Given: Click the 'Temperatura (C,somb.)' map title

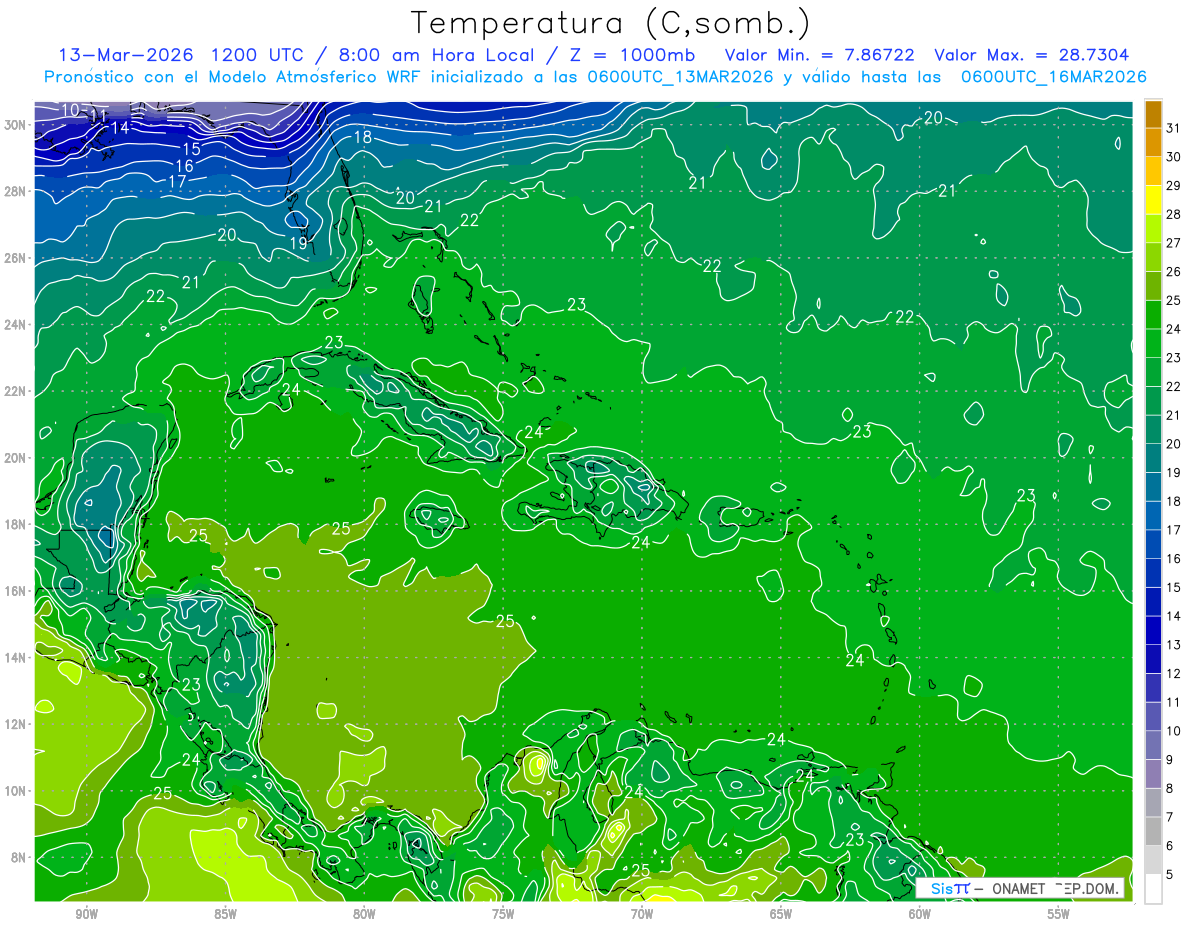Looking at the screenshot, I should click(610, 24).
